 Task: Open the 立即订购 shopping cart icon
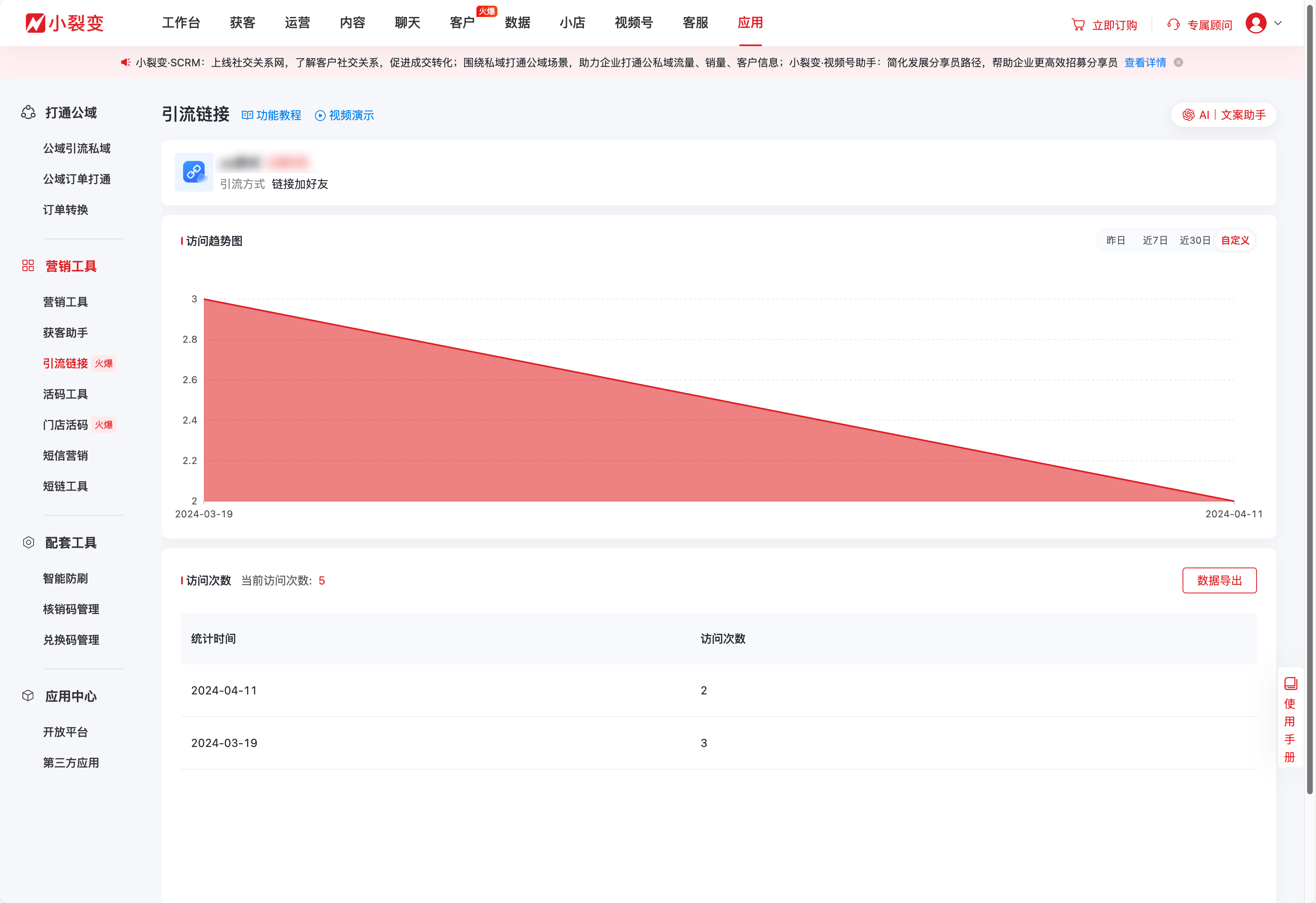(x=1078, y=24)
